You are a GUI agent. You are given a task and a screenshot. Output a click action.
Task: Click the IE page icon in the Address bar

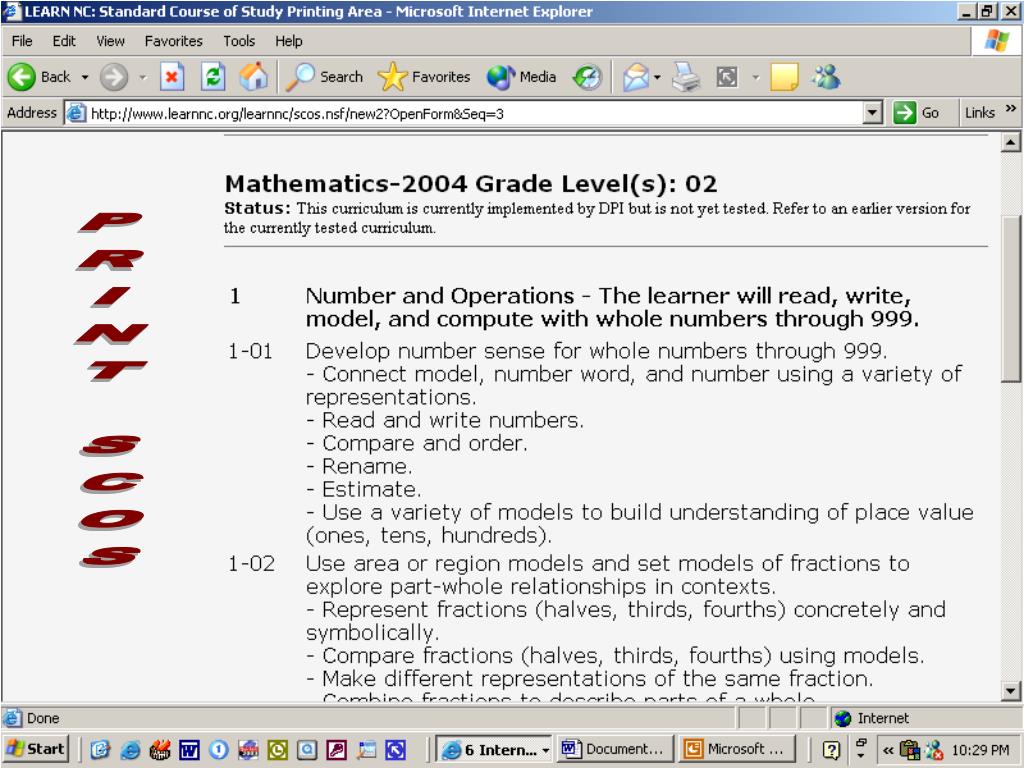click(76, 113)
